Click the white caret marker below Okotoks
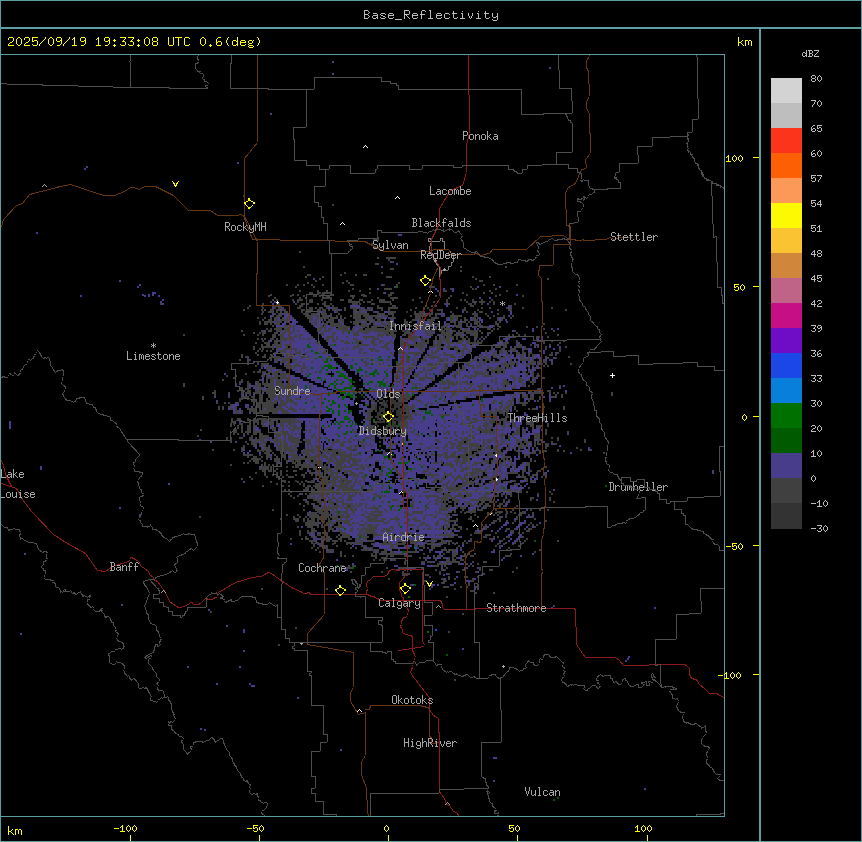This screenshot has height=842, width=862. point(359,711)
